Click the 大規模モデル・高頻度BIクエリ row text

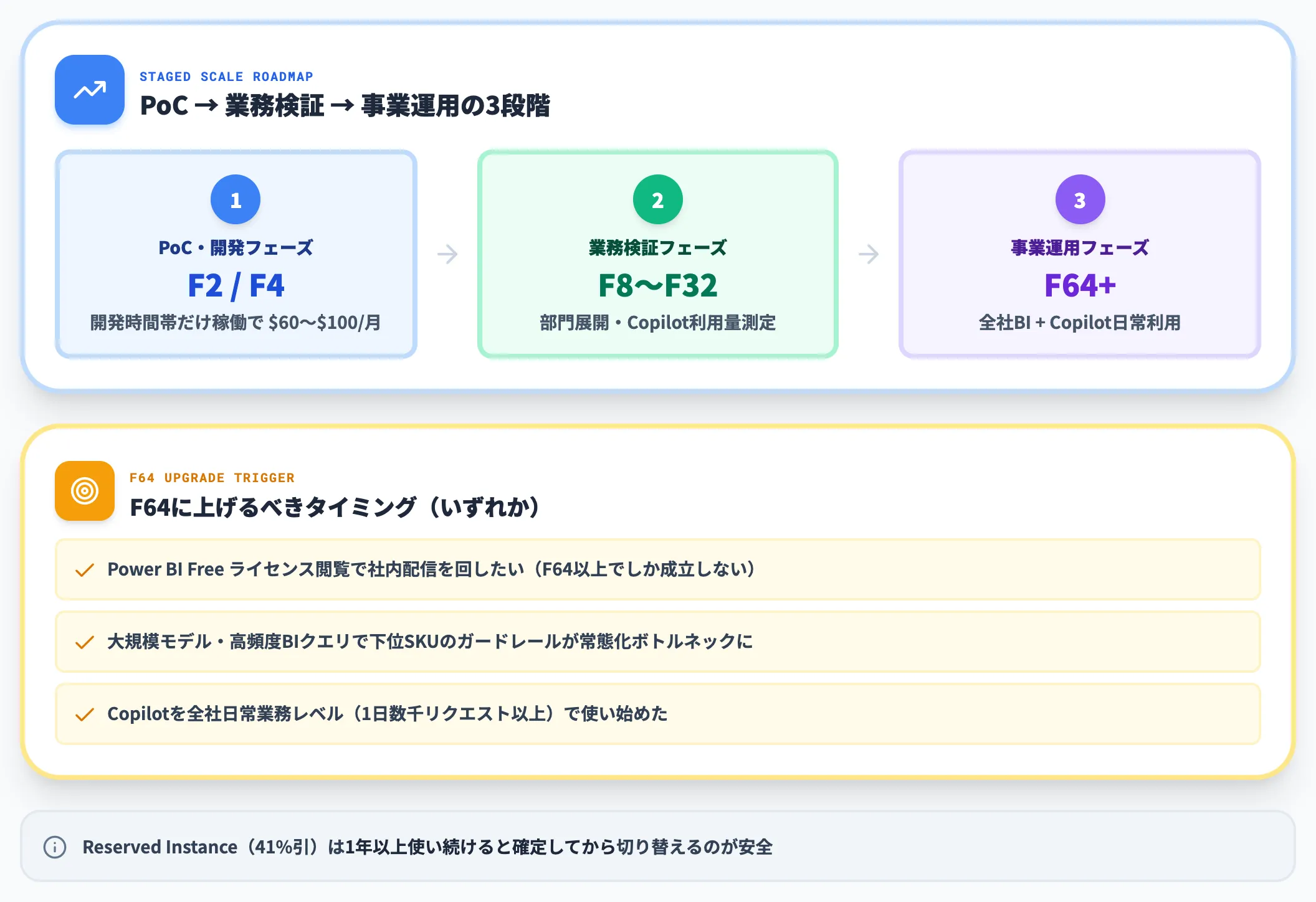430,642
